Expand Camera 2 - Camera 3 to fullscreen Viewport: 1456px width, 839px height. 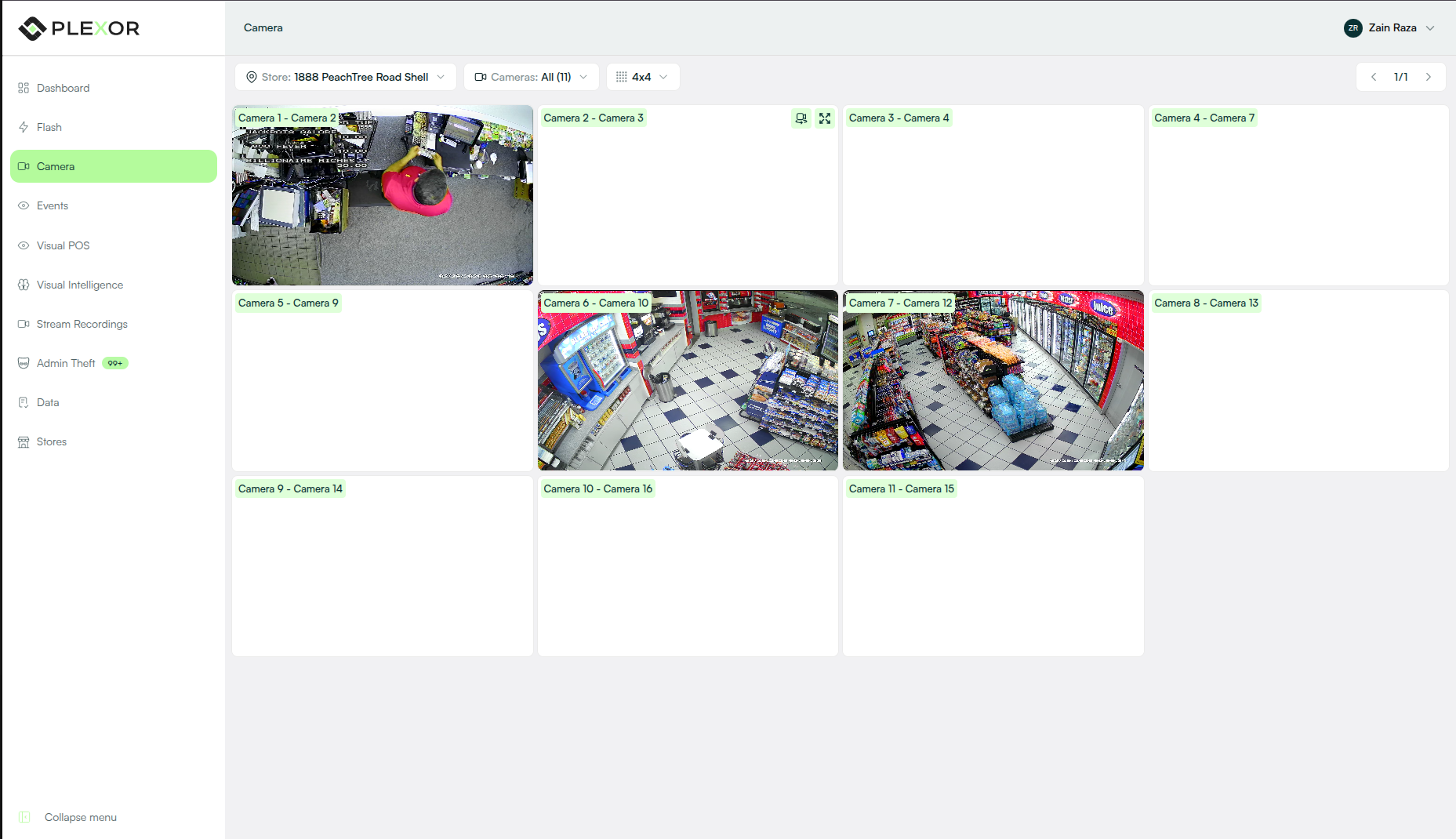(825, 118)
